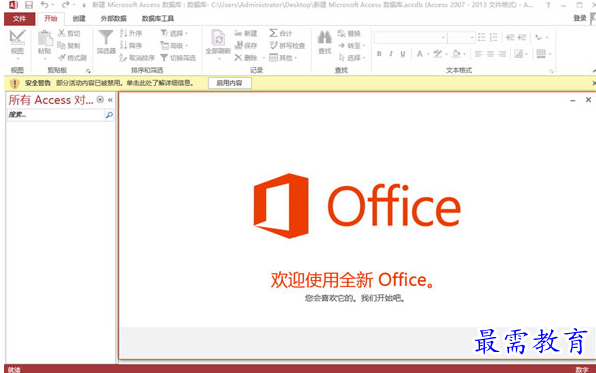Click the 筛选器 (Filter) funnel icon
Screen dimensions: 596x373
point(106,38)
